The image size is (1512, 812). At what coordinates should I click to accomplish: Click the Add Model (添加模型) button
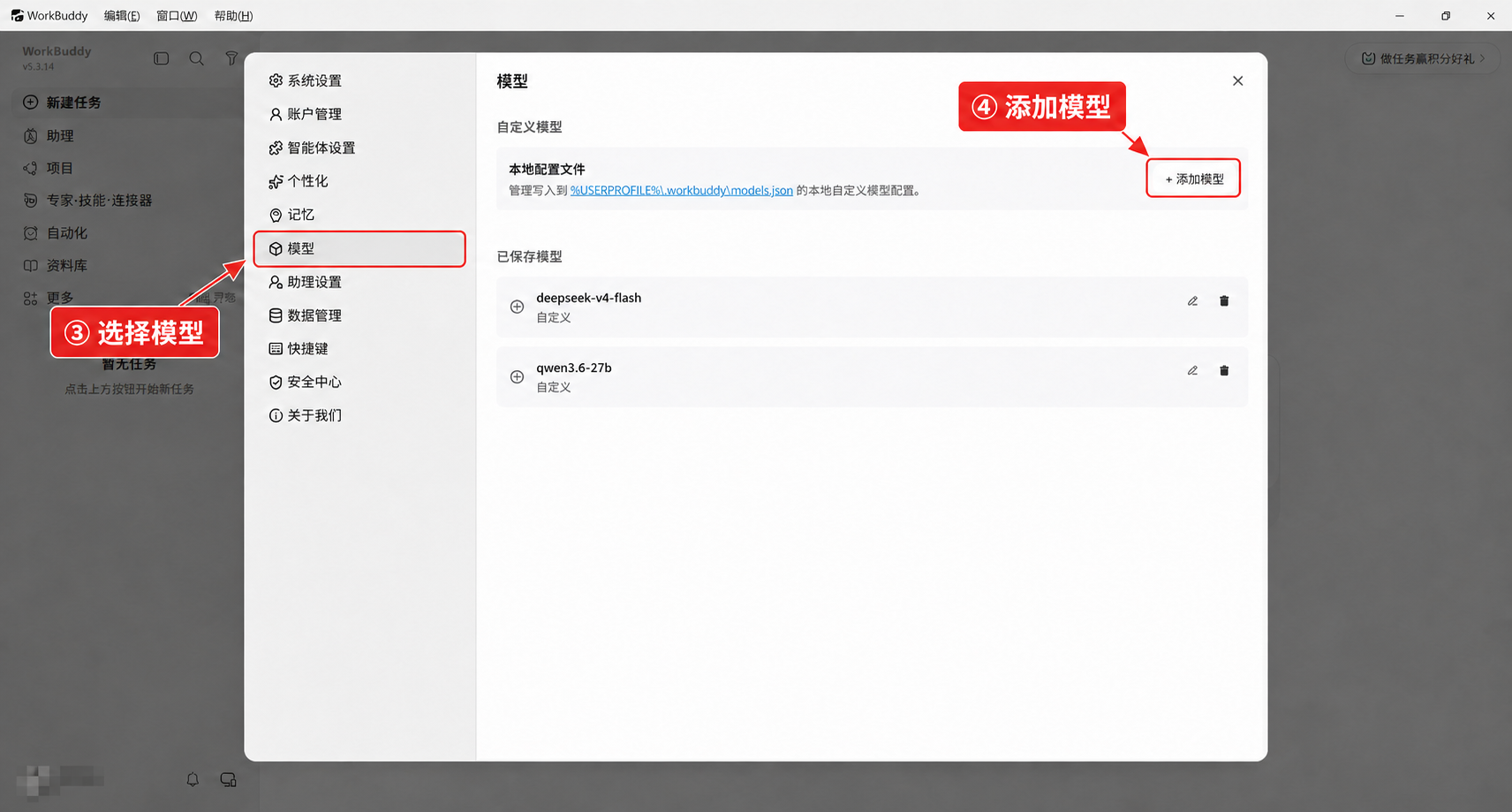pyautogui.click(x=1193, y=178)
